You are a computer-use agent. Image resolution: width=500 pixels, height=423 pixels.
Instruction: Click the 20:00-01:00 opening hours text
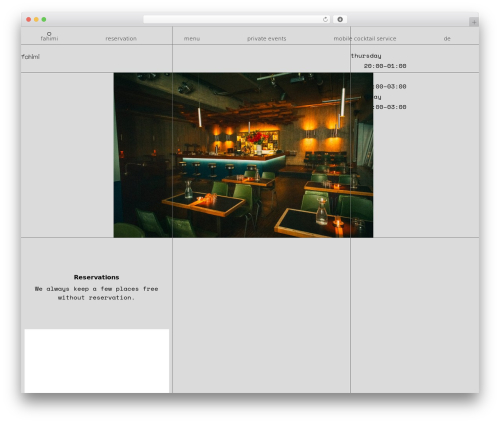click(385, 66)
